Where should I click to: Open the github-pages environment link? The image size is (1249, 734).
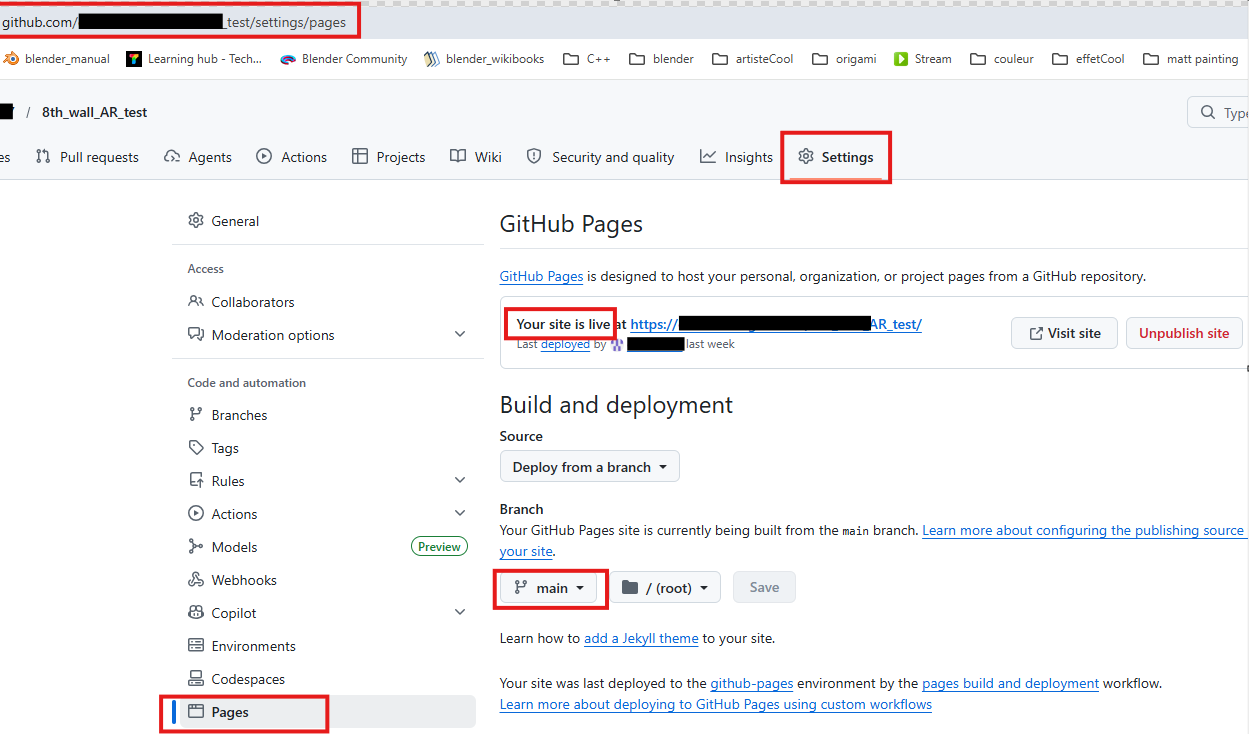pyautogui.click(x=752, y=684)
